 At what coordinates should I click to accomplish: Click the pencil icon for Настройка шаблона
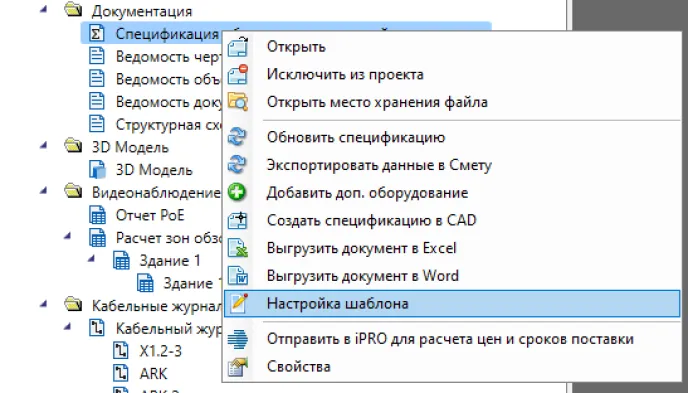click(239, 303)
